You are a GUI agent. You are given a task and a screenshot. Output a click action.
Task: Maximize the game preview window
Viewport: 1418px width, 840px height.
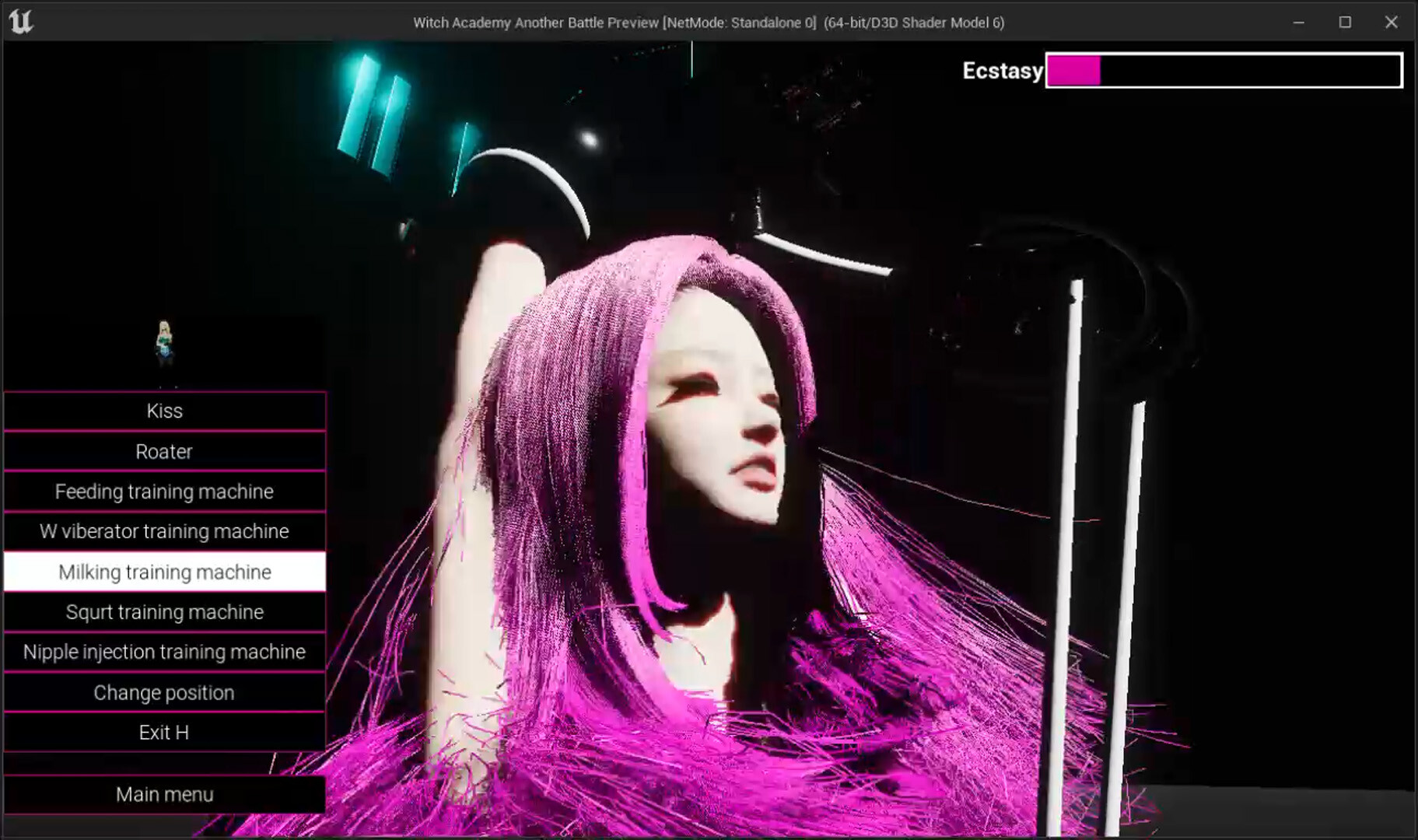pos(1345,23)
